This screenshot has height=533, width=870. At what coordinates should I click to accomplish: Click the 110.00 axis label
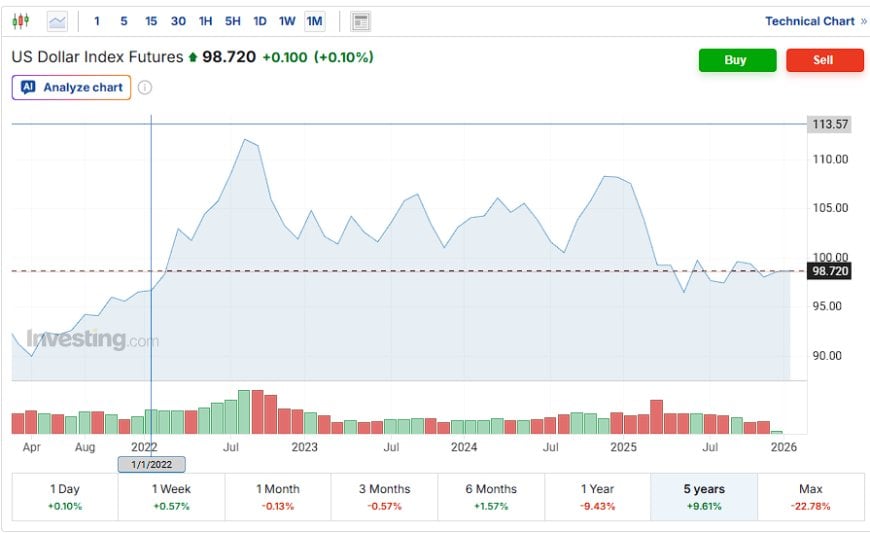831,159
